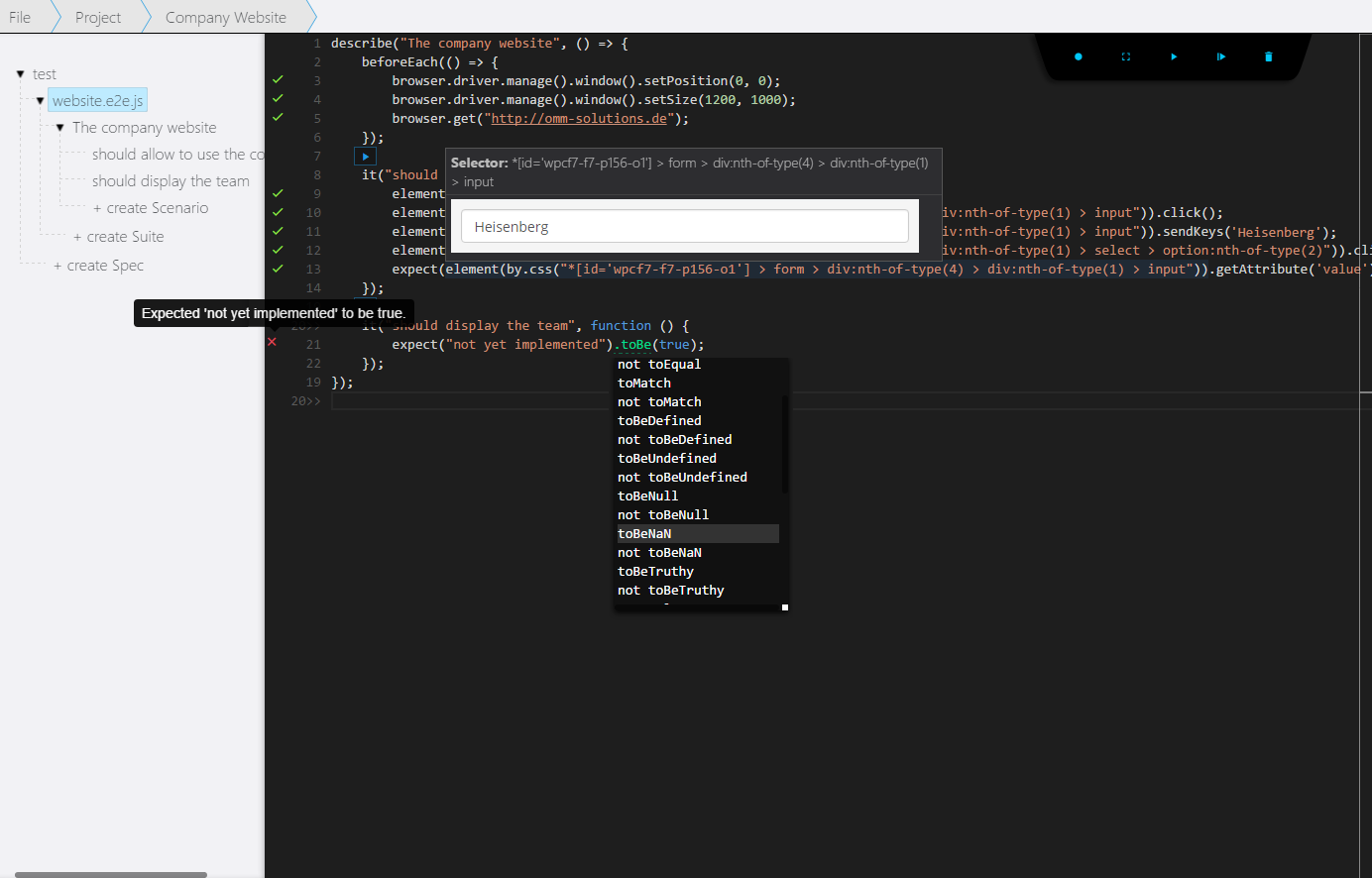1372x878 pixels.
Task: Click the small run button beside line 7
Action: (366, 157)
